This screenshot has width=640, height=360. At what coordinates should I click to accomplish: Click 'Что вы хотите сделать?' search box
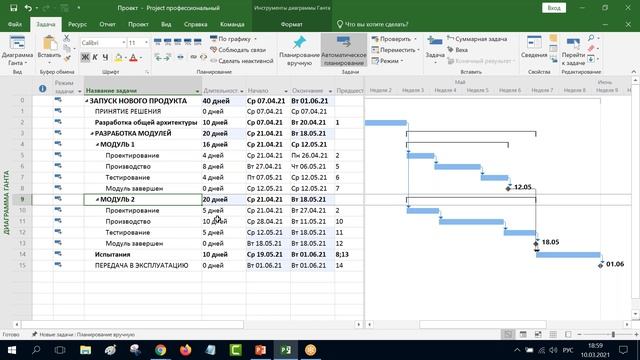(372, 24)
